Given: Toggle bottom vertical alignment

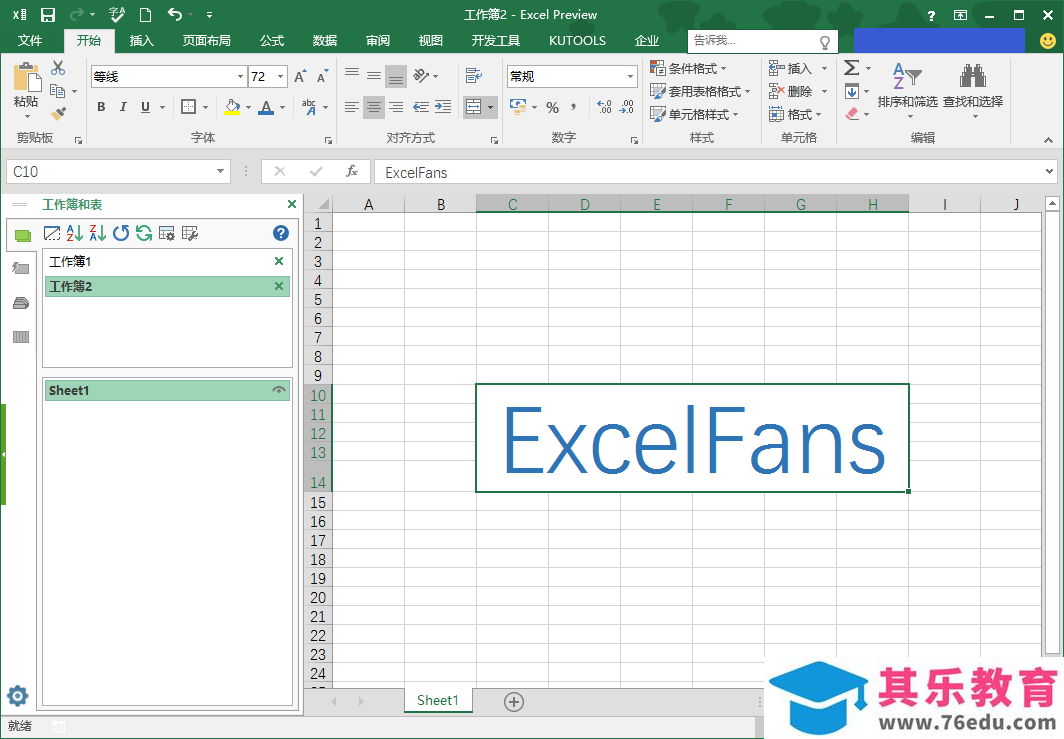Looking at the screenshot, I should [396, 77].
